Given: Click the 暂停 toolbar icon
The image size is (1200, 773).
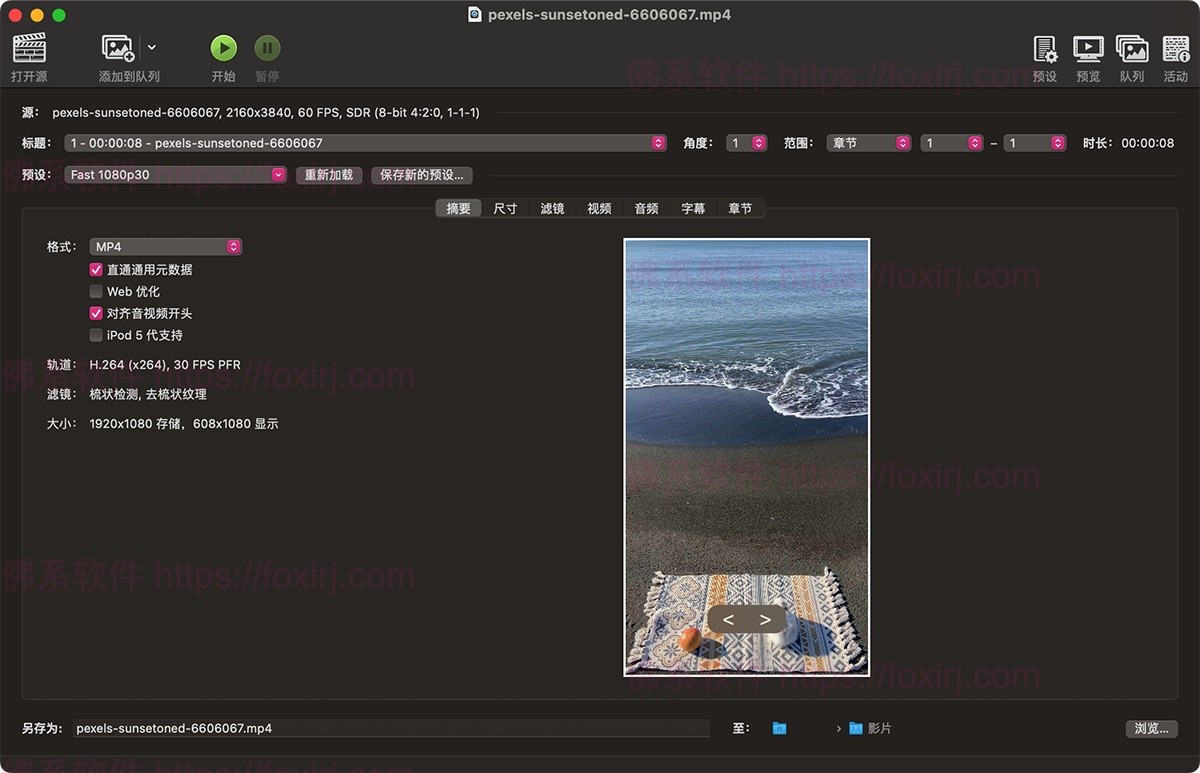Looking at the screenshot, I should (267, 47).
